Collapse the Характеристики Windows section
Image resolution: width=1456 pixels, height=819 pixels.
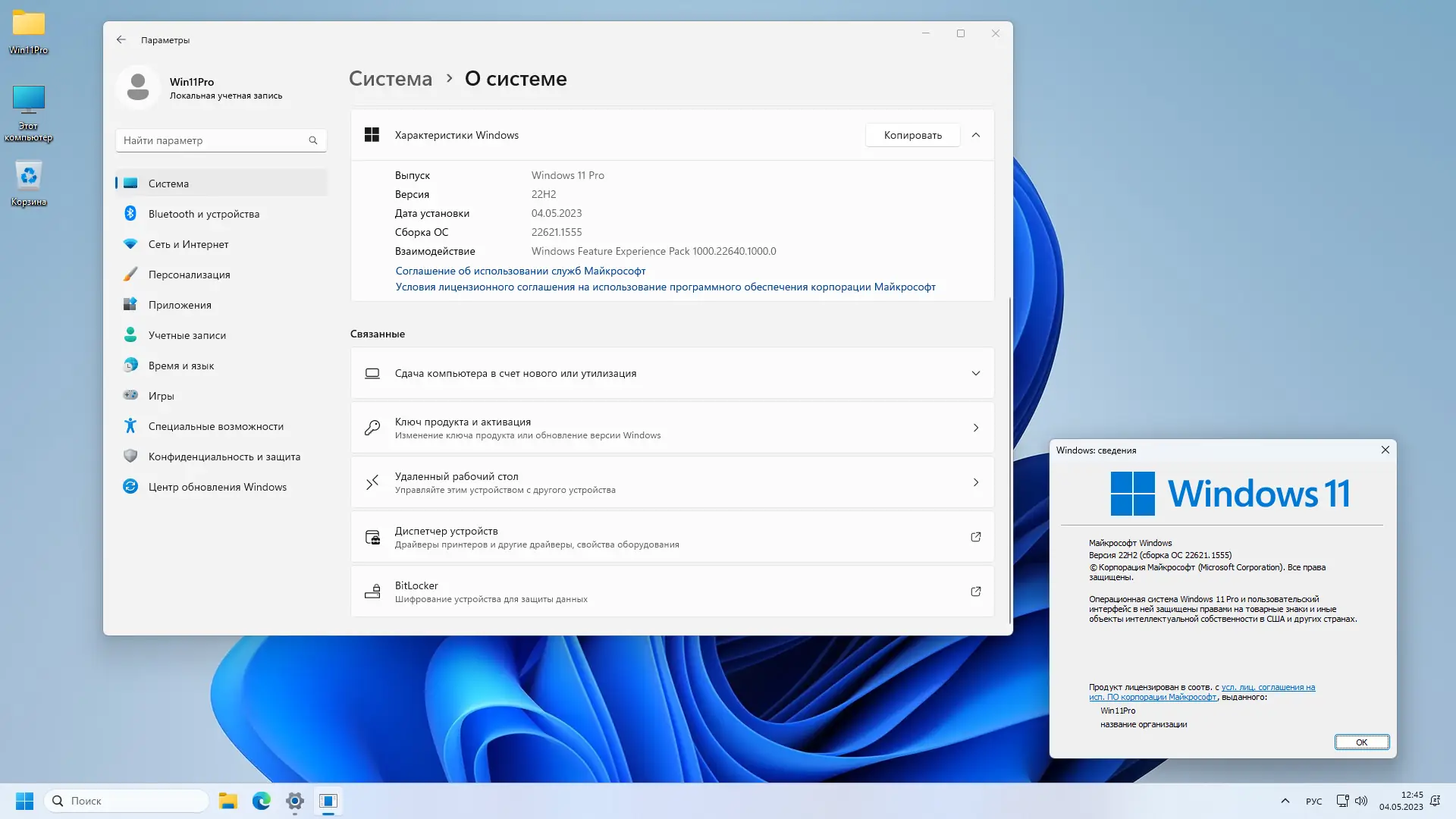click(x=975, y=135)
